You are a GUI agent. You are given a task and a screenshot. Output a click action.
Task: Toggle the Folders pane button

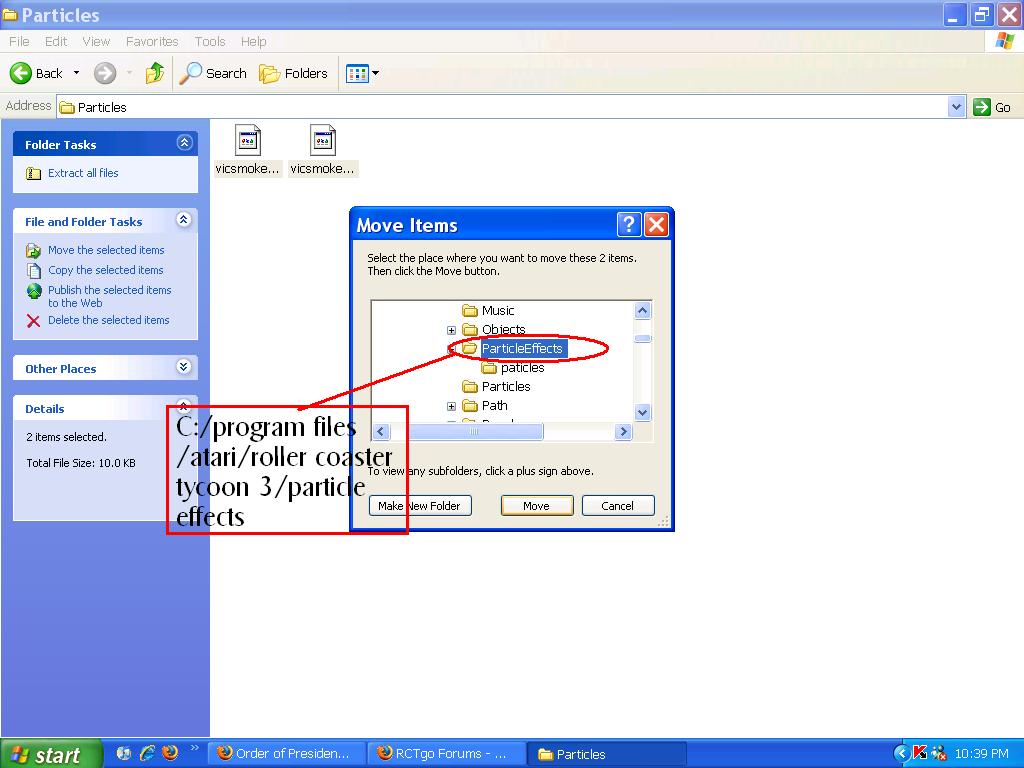click(294, 73)
